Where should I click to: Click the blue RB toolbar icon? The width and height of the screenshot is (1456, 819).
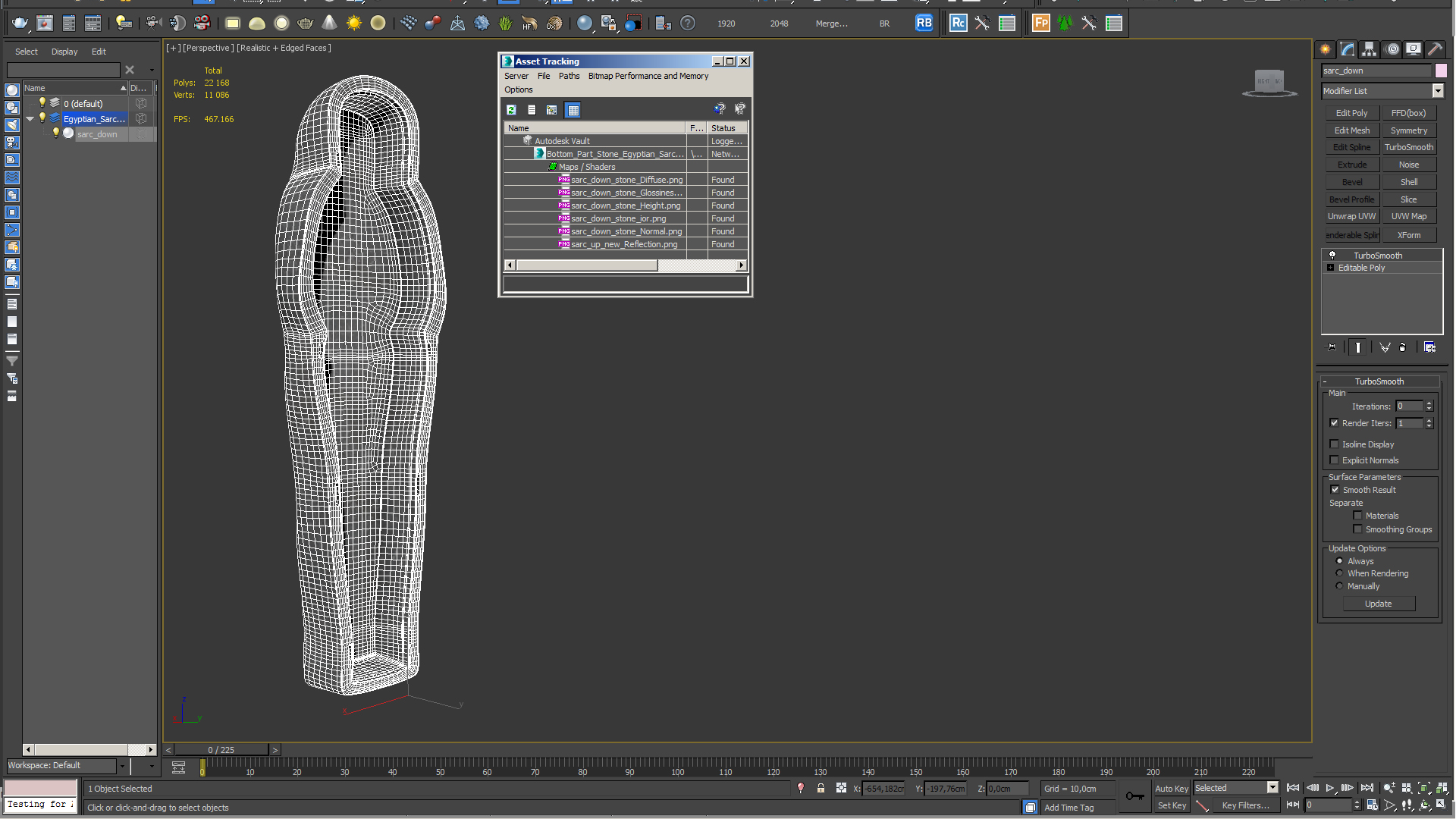(924, 24)
